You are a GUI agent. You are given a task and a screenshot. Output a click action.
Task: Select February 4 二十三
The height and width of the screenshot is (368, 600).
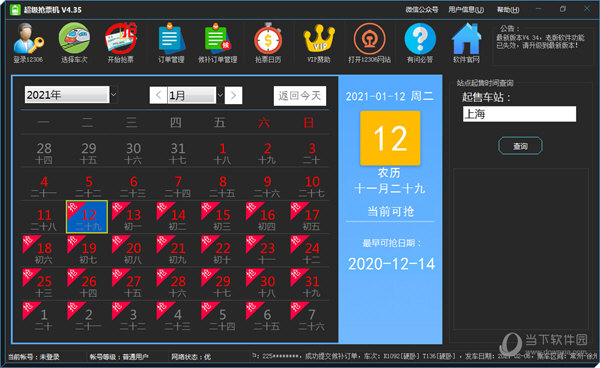click(177, 317)
